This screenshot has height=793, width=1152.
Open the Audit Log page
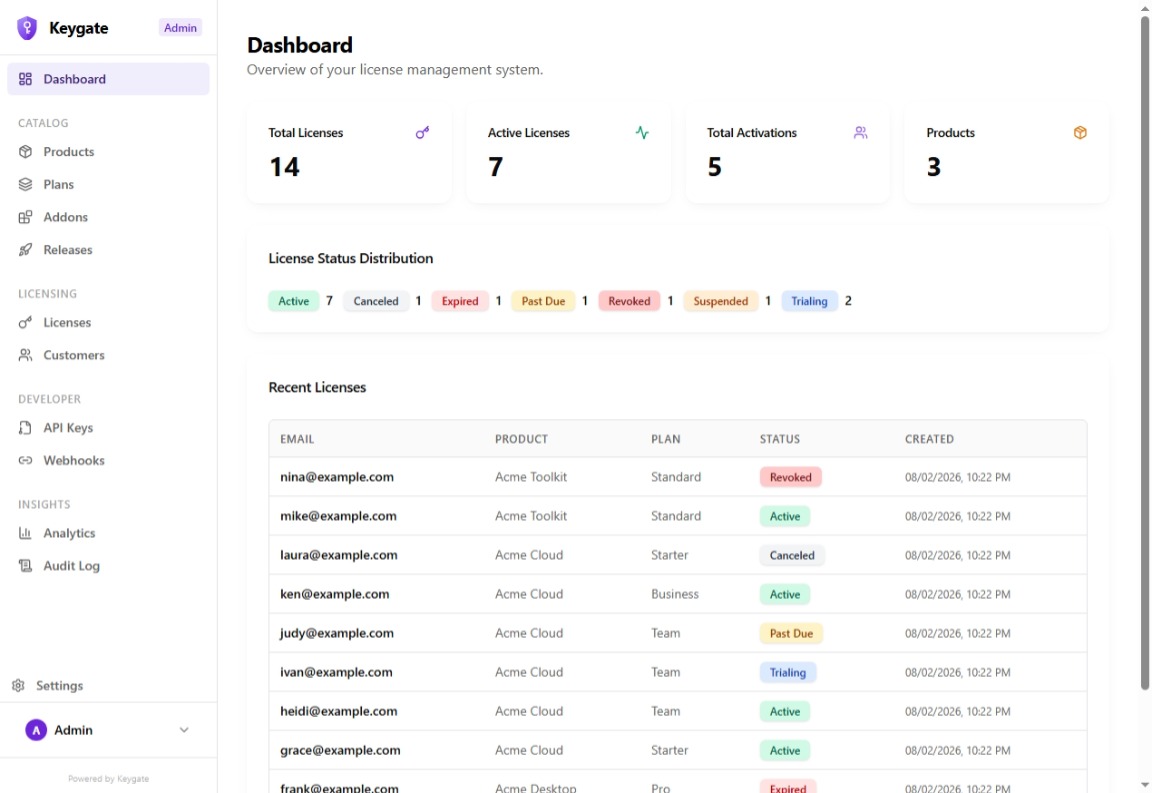click(108, 565)
